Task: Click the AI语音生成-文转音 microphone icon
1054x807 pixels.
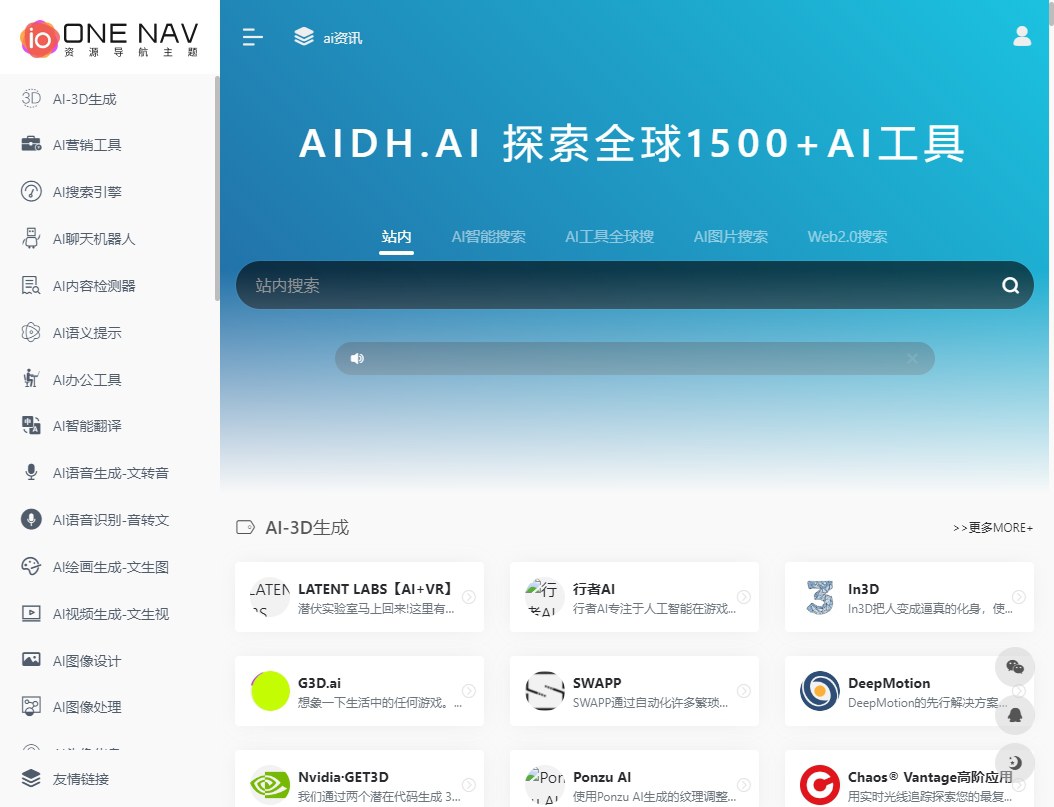Action: point(31,472)
